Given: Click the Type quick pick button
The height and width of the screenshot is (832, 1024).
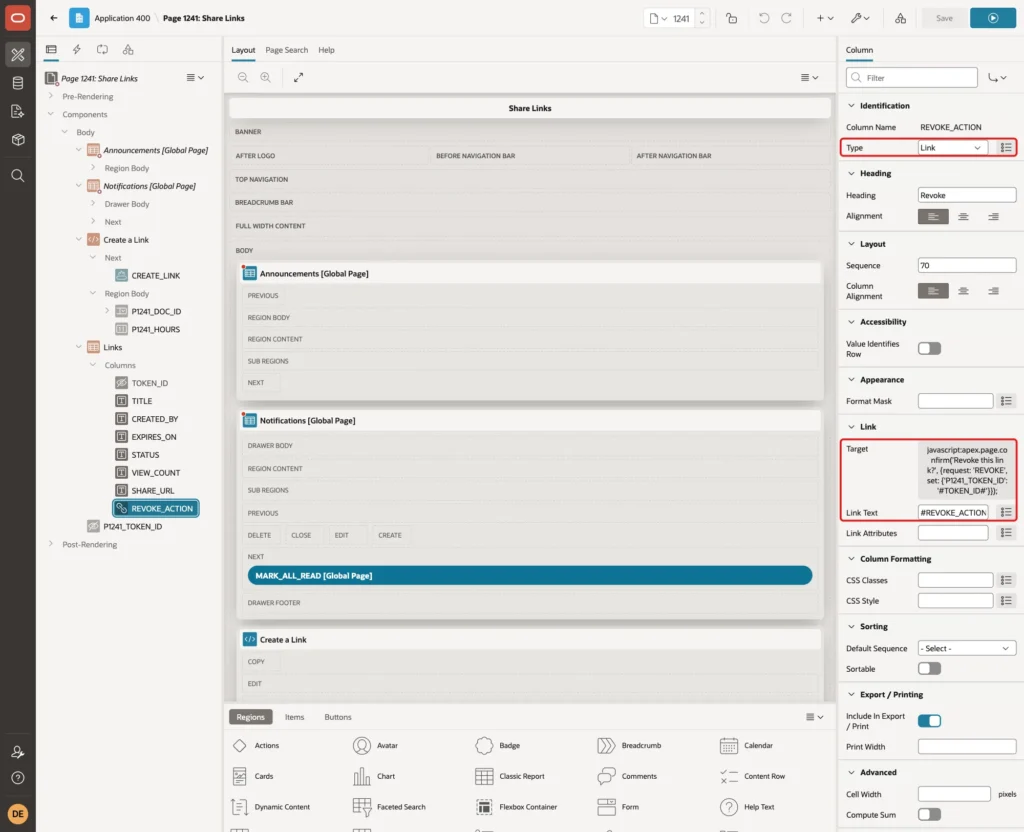Looking at the screenshot, I should point(1006,148).
